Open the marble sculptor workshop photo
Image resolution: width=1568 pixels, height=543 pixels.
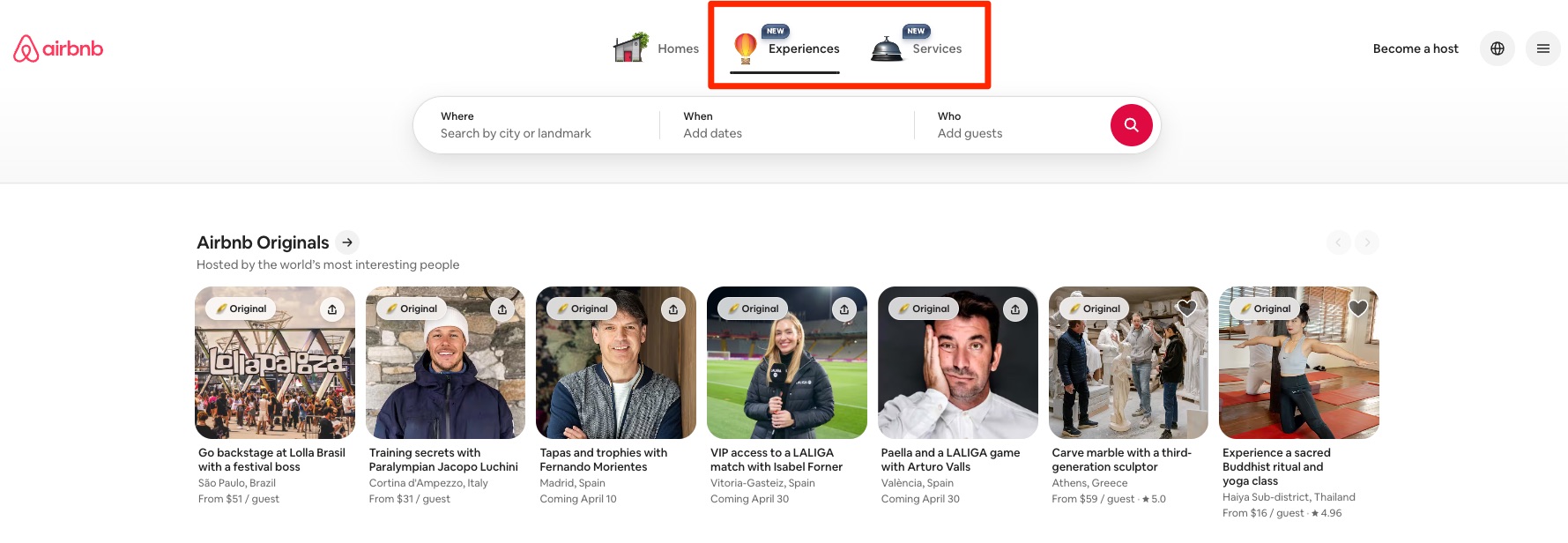(x=1128, y=362)
